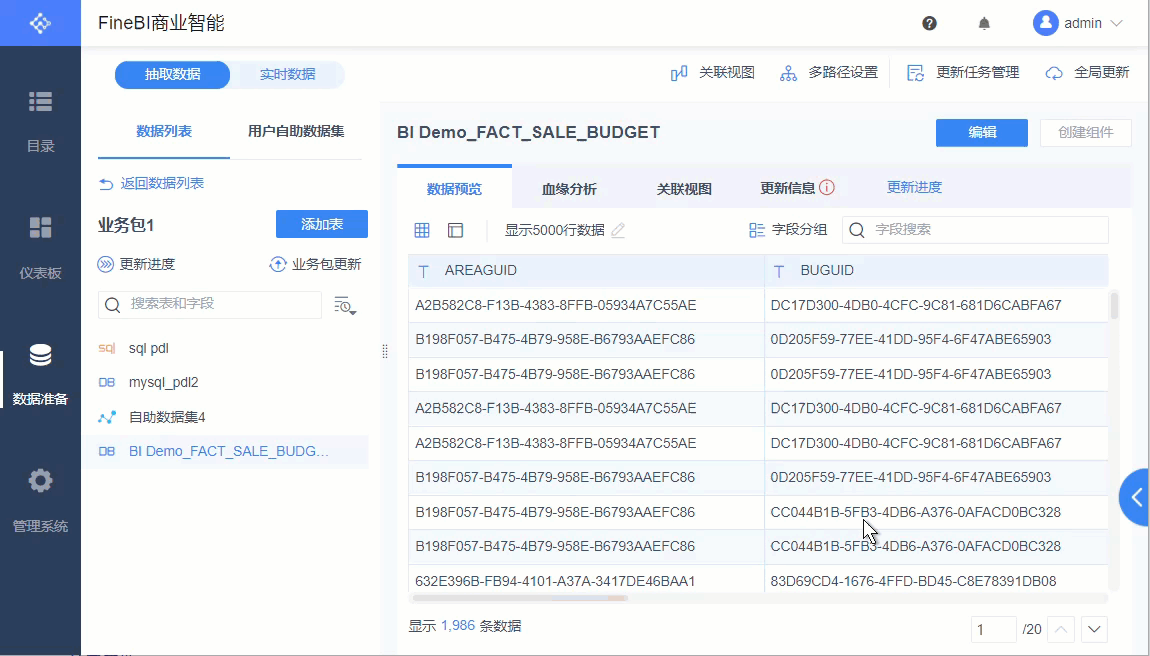The width and height of the screenshot is (1150, 656).
Task: Click the horizontal table scrollbar thumb
Action: click(518, 598)
